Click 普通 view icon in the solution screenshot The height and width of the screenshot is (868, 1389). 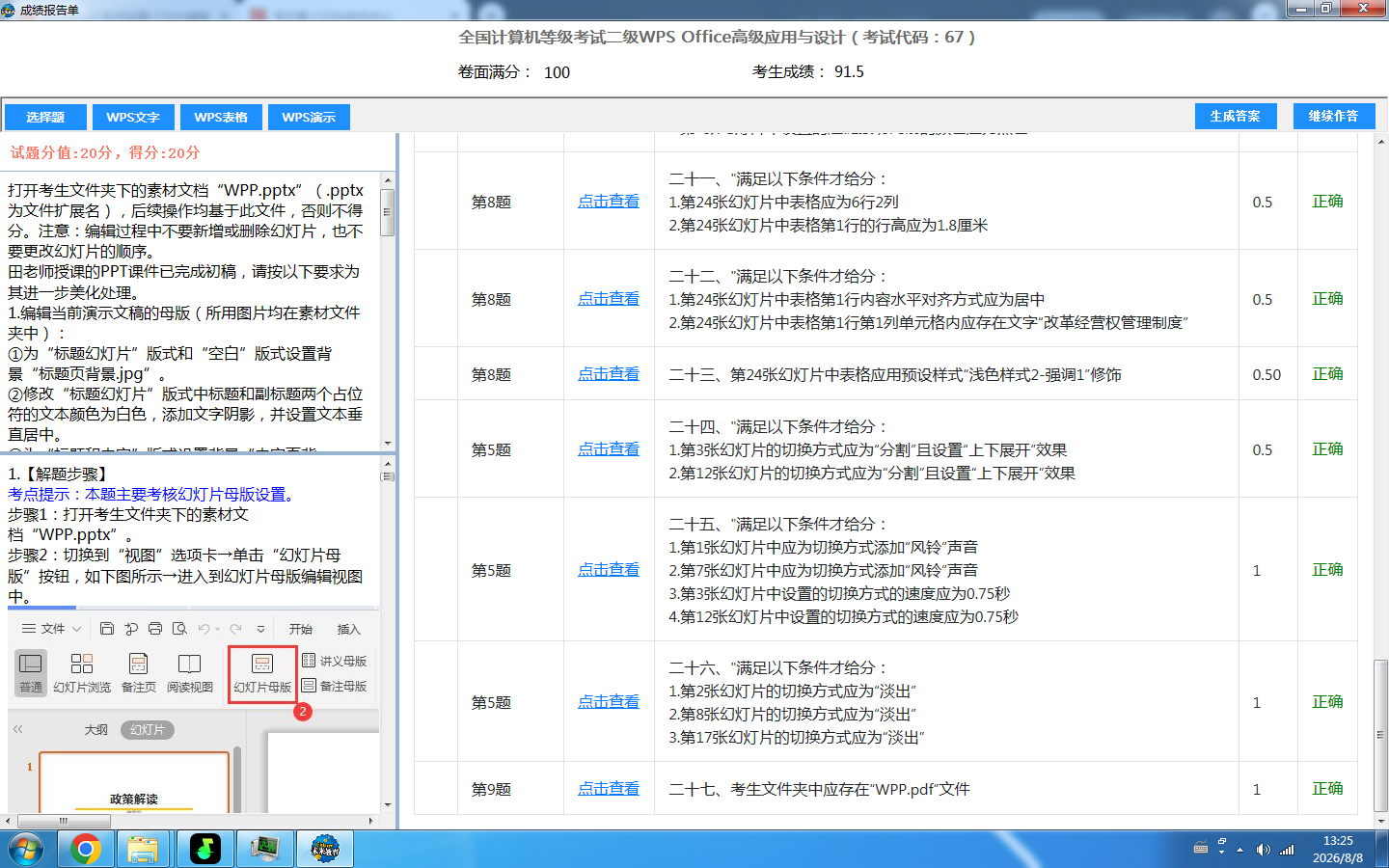click(x=31, y=673)
